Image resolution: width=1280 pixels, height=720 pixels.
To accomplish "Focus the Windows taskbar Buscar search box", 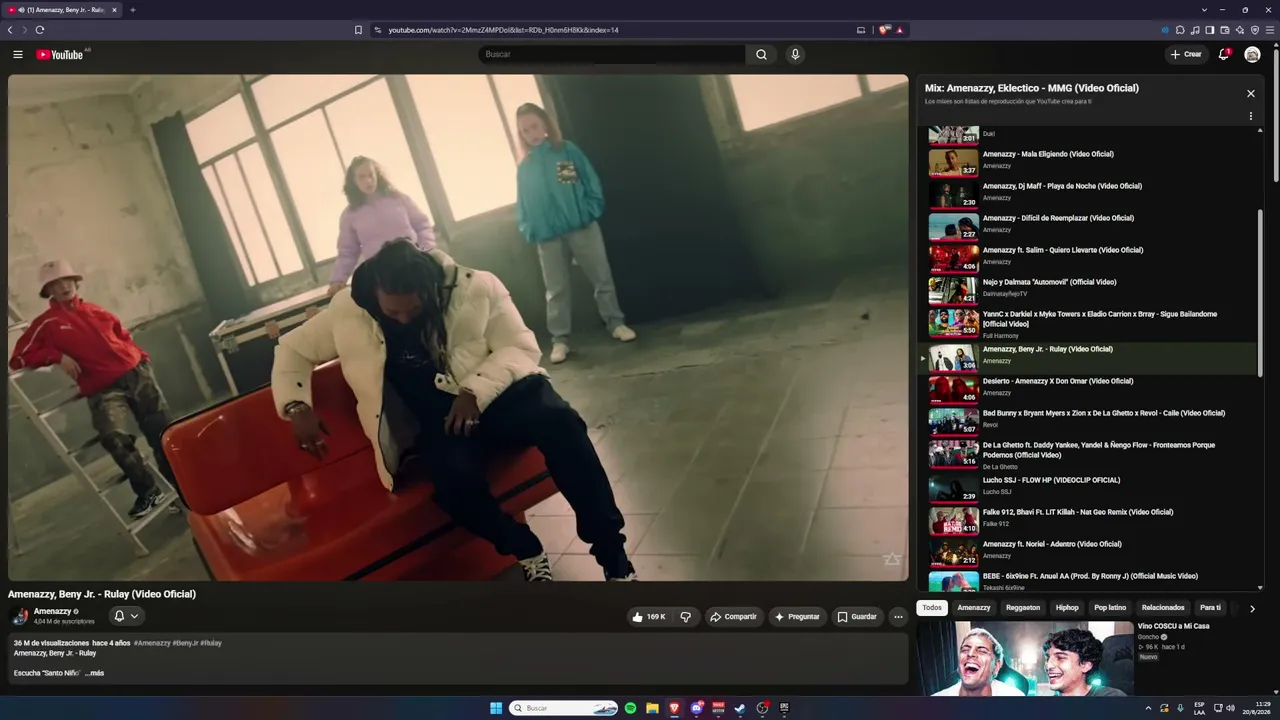I will tap(565, 708).
